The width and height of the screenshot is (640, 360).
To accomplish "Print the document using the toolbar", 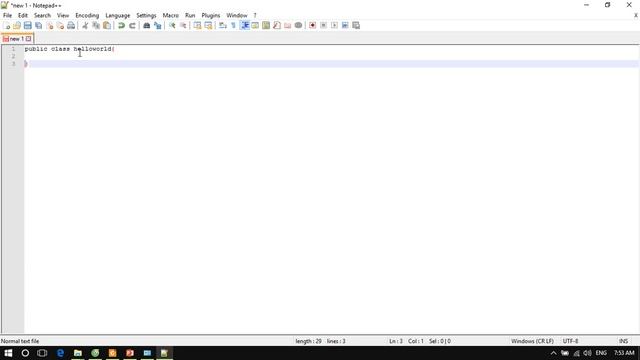I will pyautogui.click(x=71, y=25).
